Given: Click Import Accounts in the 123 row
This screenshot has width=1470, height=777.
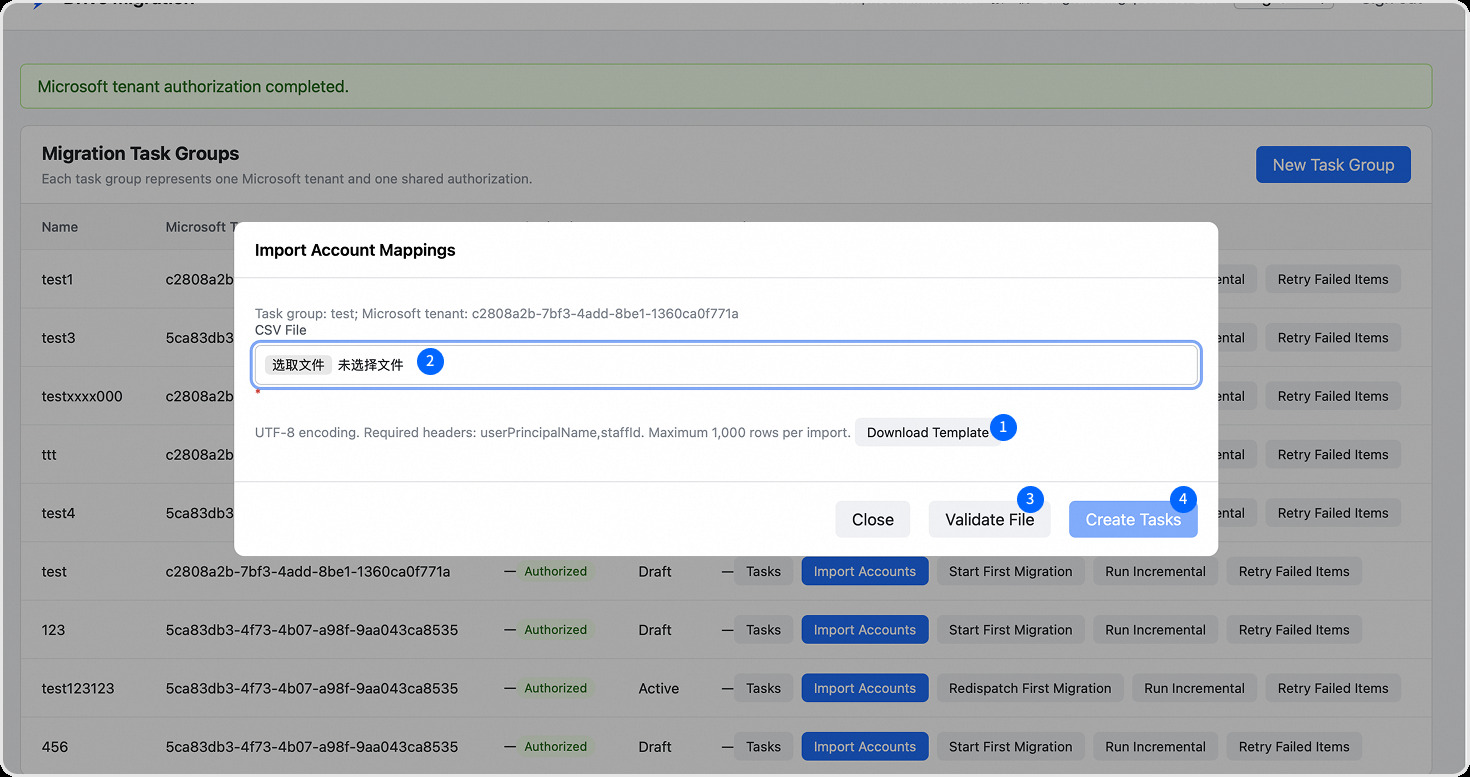Looking at the screenshot, I should coord(865,630).
